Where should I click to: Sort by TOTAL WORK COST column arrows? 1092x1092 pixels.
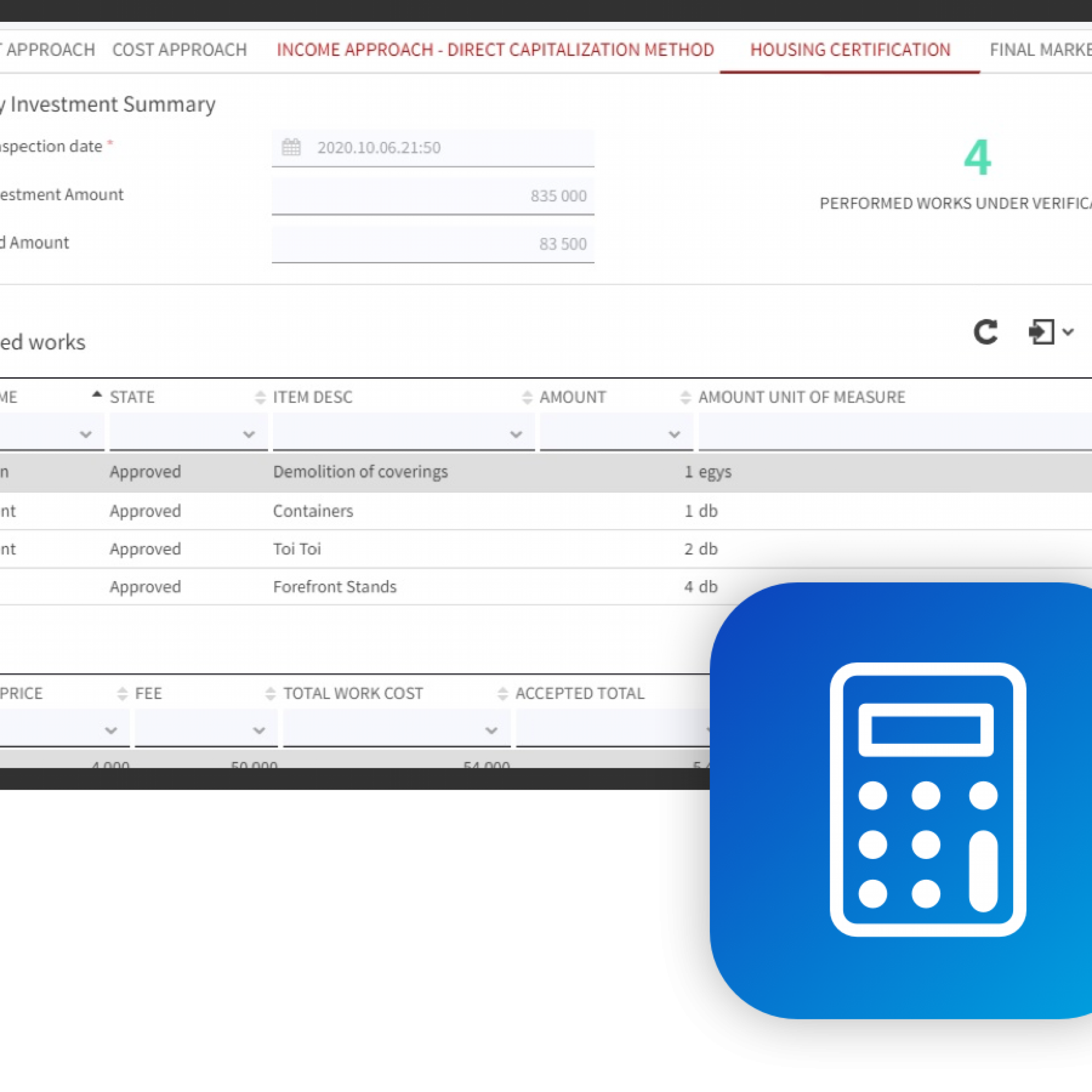(x=502, y=694)
